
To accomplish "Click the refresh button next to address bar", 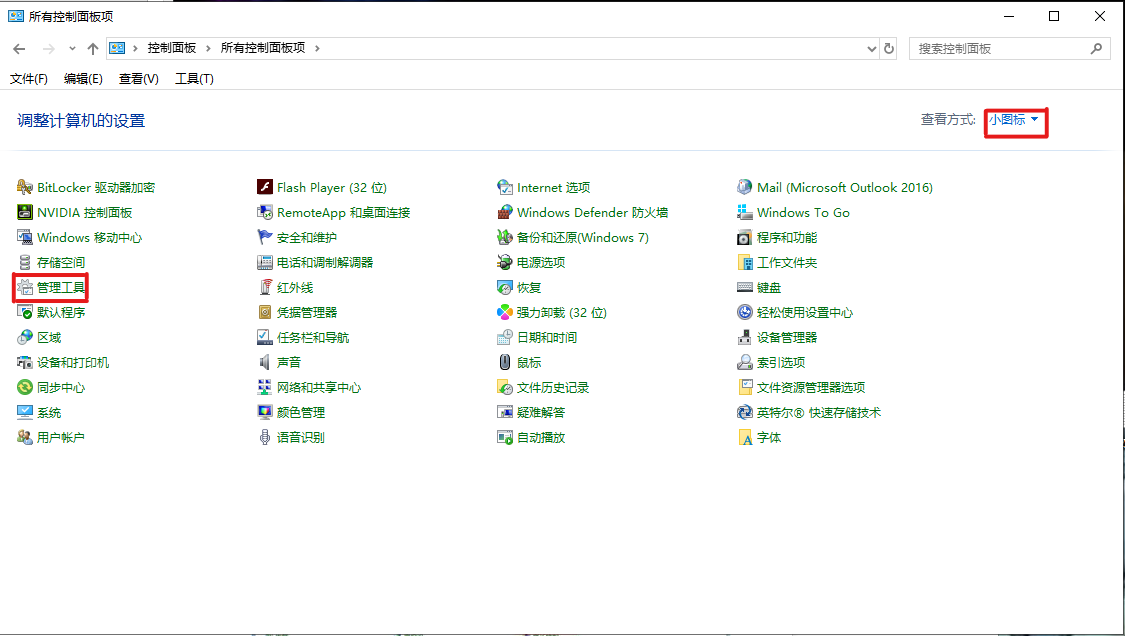I will point(889,47).
